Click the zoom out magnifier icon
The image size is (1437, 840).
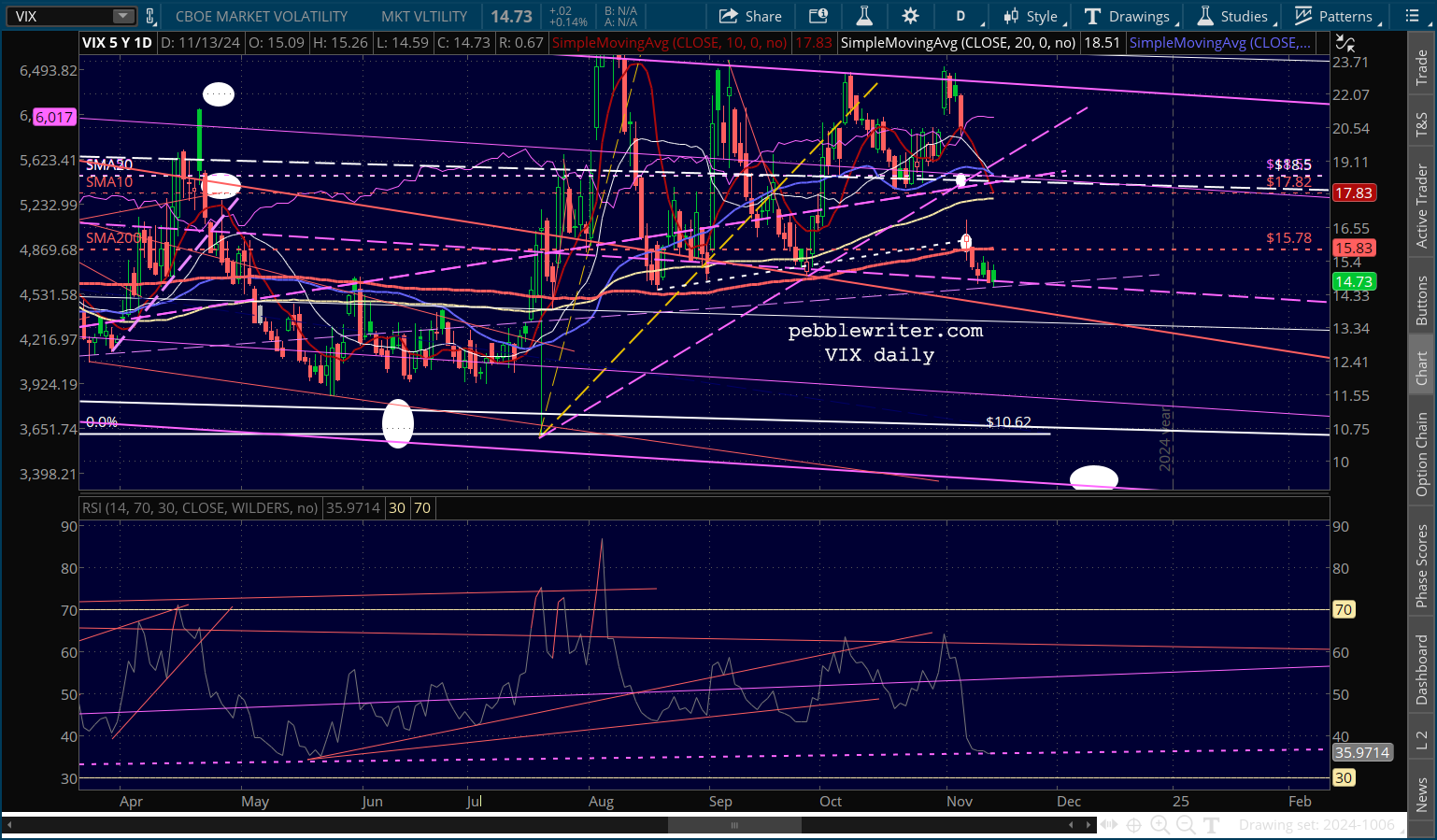point(1186,824)
